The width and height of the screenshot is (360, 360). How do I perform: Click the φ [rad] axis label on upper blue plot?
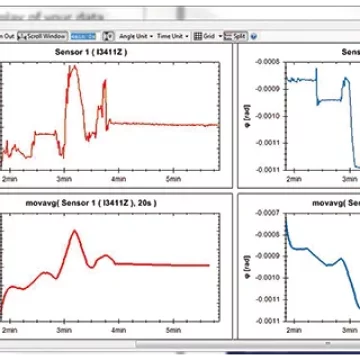tap(248, 116)
